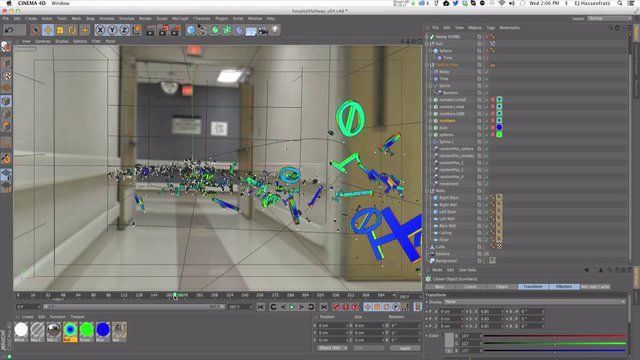Activate the Move tool
The image size is (640, 360).
click(48, 30)
